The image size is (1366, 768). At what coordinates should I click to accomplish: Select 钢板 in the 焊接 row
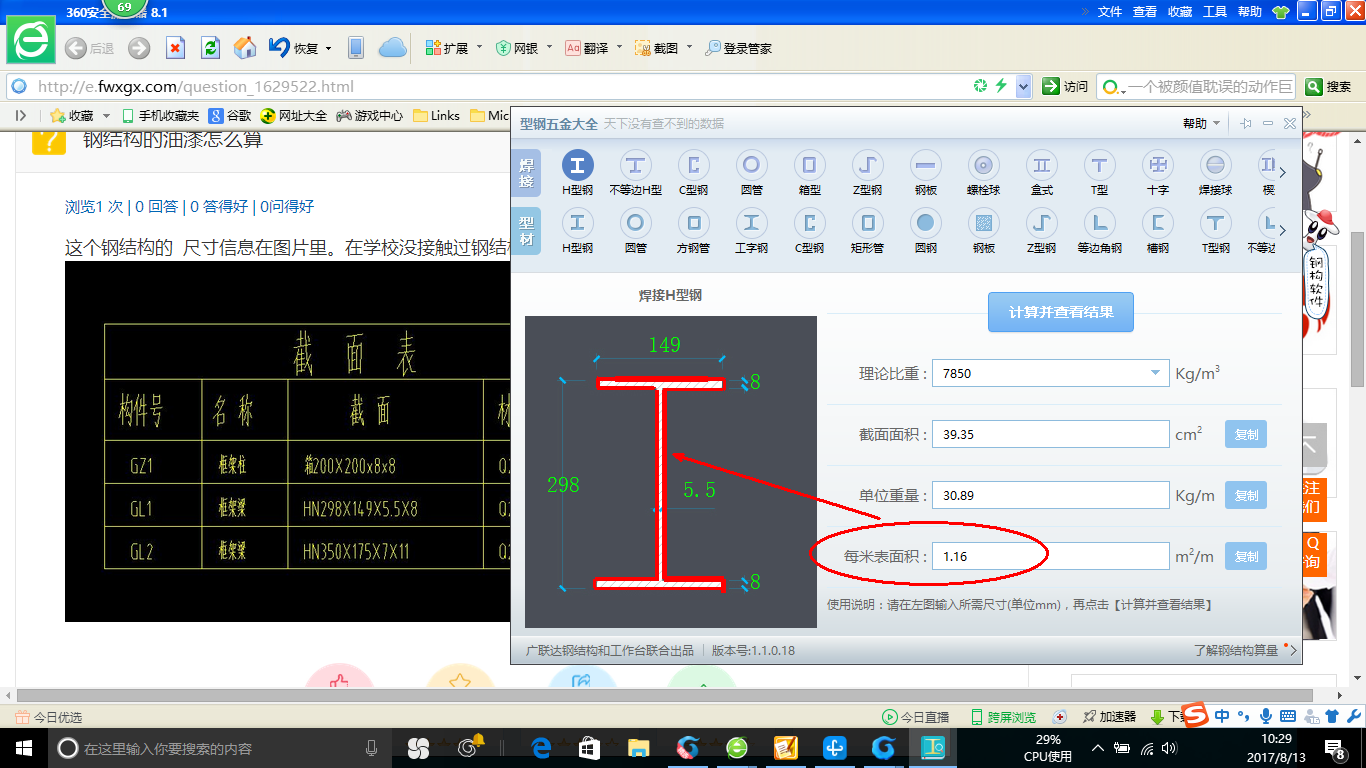click(925, 172)
